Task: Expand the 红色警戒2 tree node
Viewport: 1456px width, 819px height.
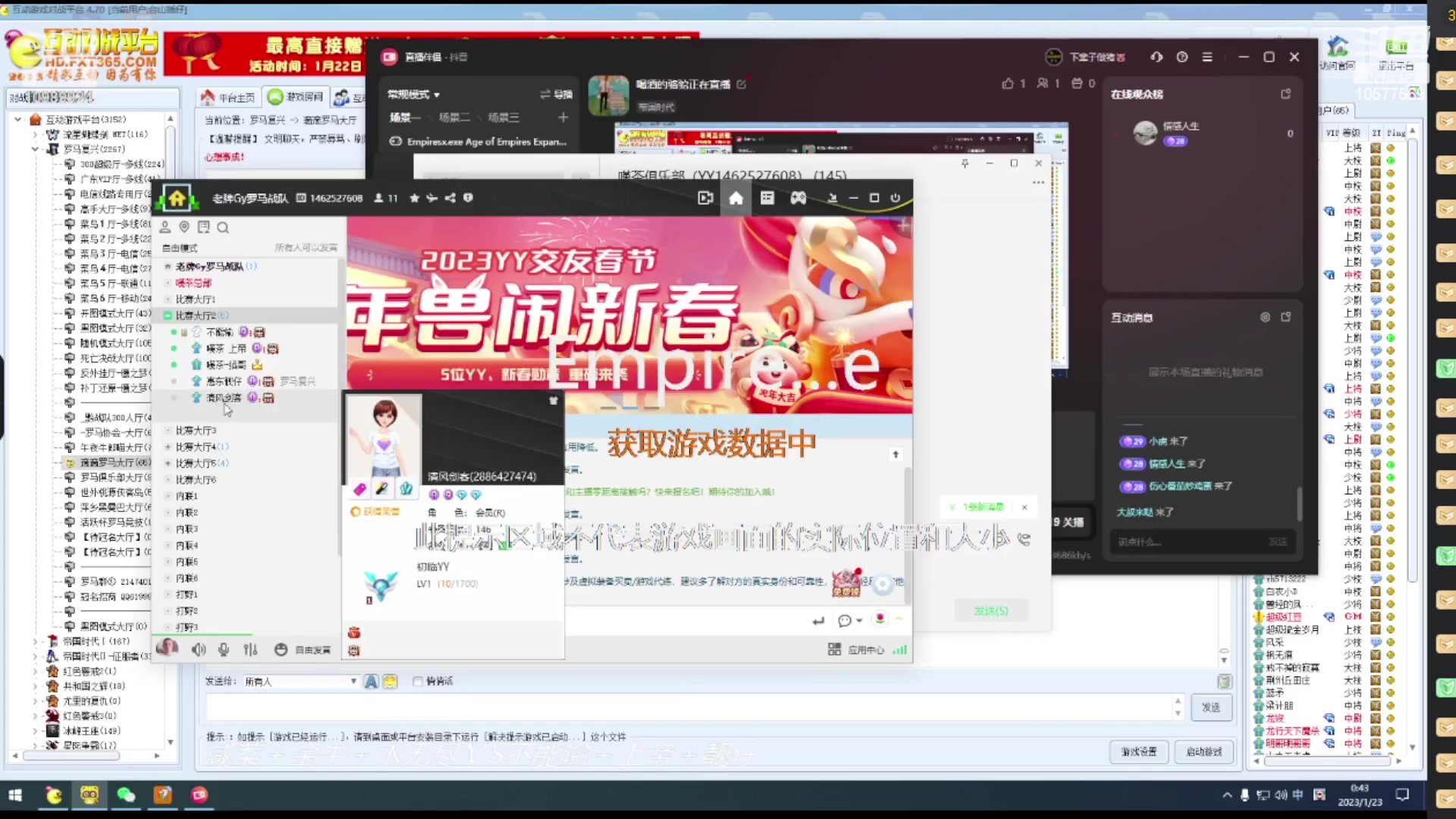Action: click(34, 671)
